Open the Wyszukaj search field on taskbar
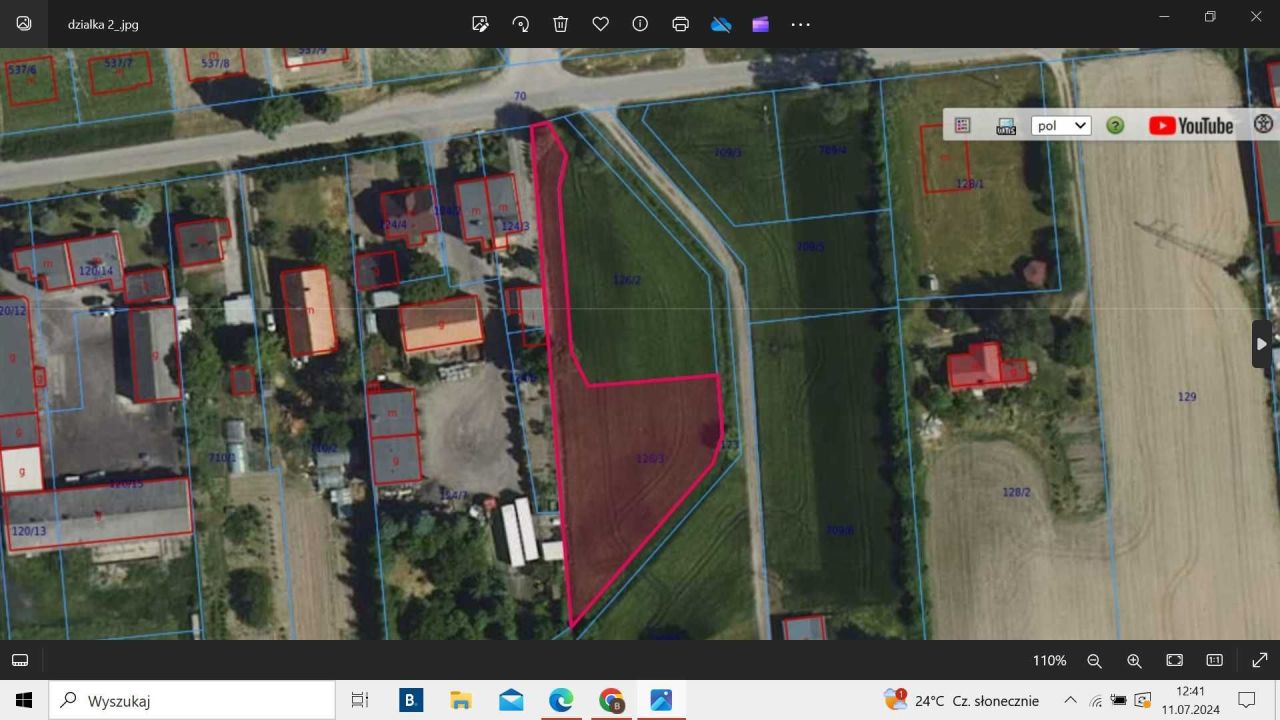1280x720 pixels. [x=190, y=700]
